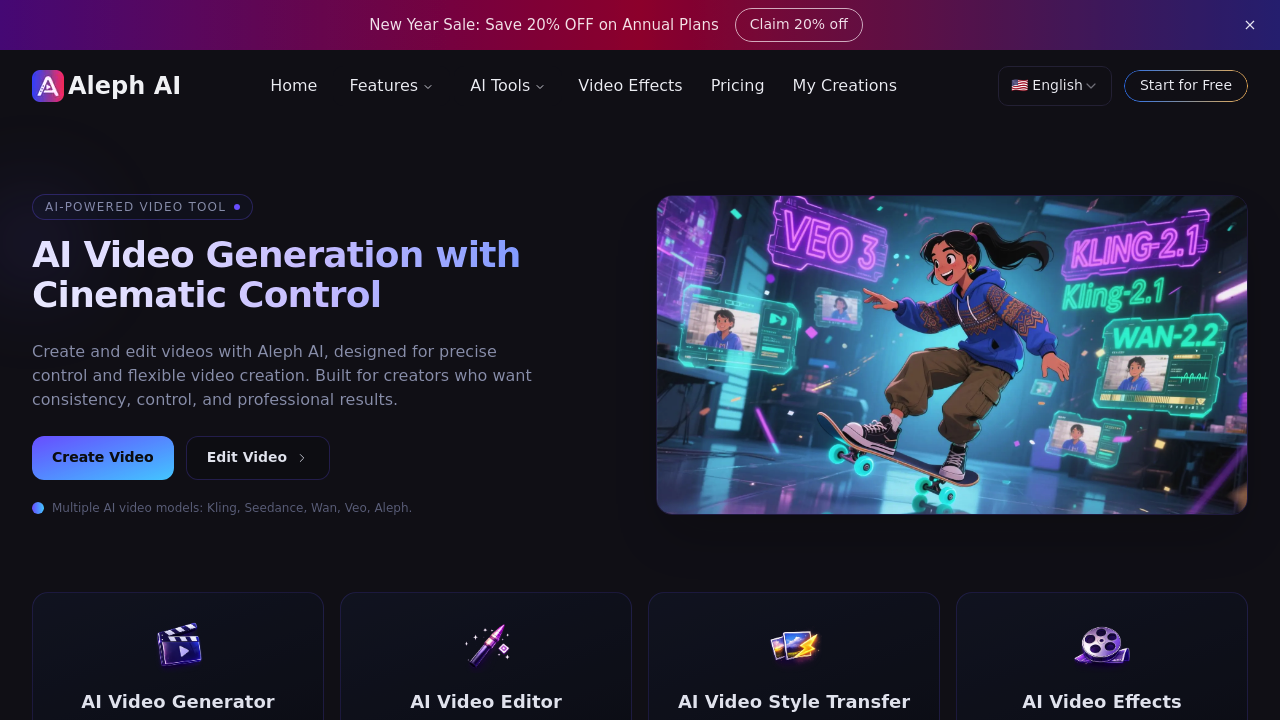Click Claim 20% off in the sale banner
This screenshot has width=1280, height=720.
[799, 24]
